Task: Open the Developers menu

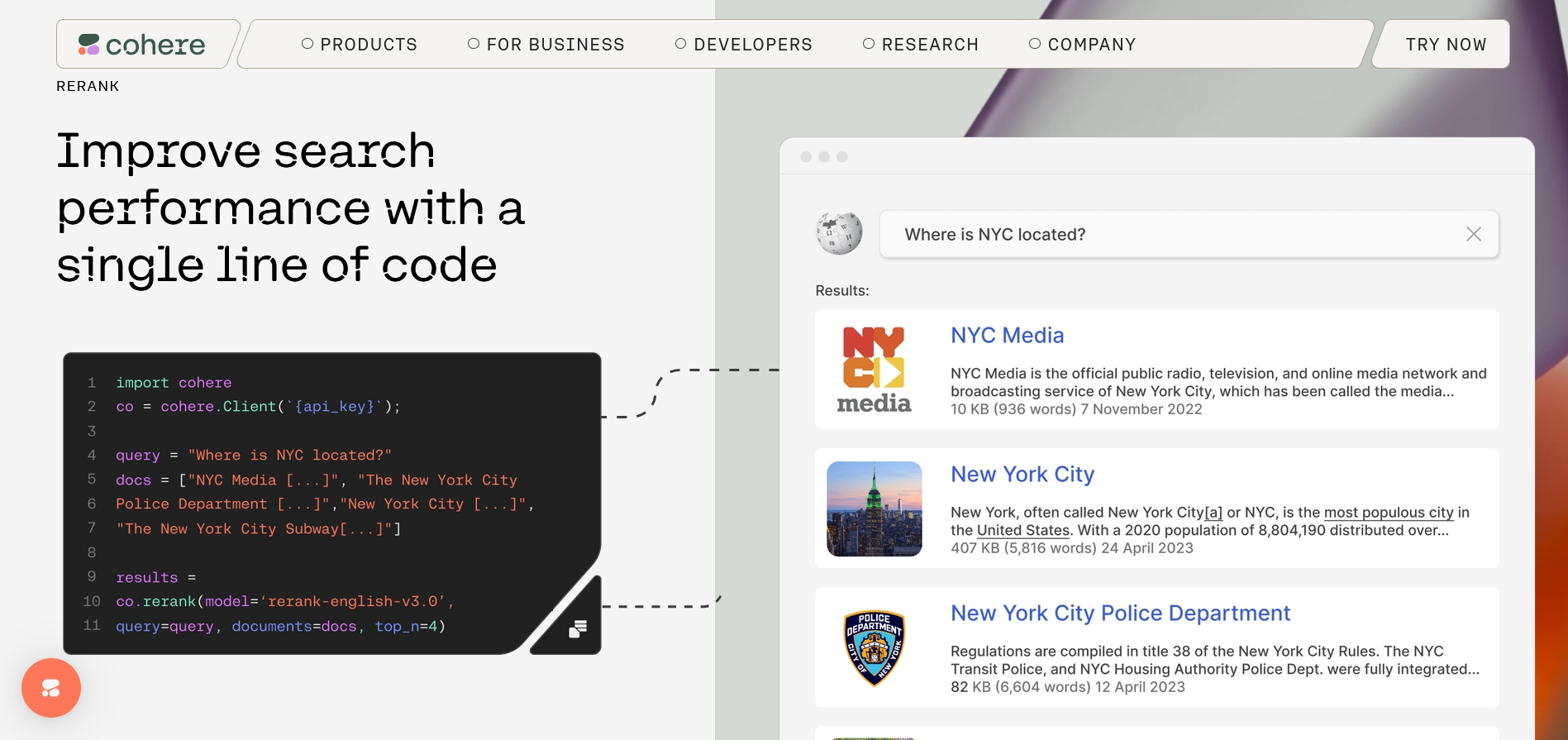Action: click(744, 45)
